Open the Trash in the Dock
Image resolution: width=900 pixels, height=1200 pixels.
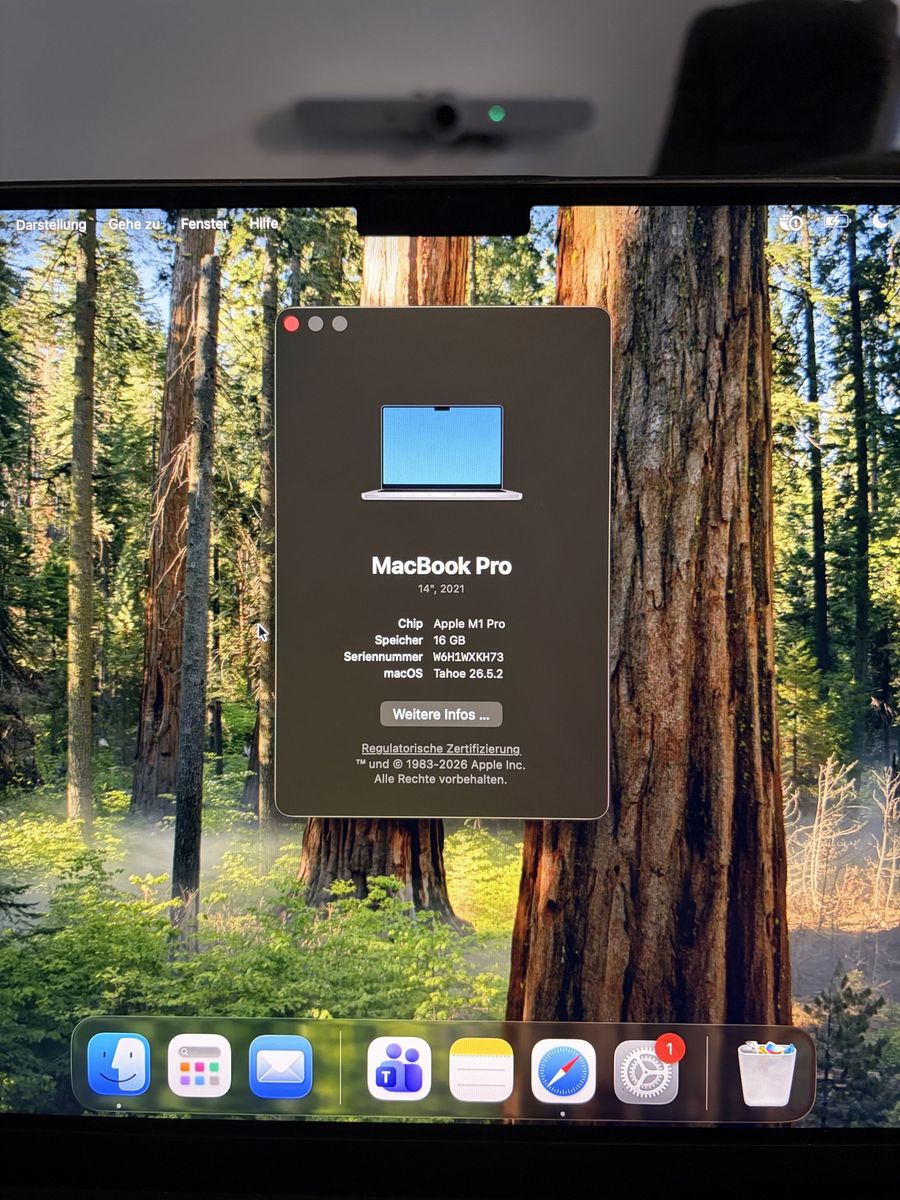(767, 1073)
